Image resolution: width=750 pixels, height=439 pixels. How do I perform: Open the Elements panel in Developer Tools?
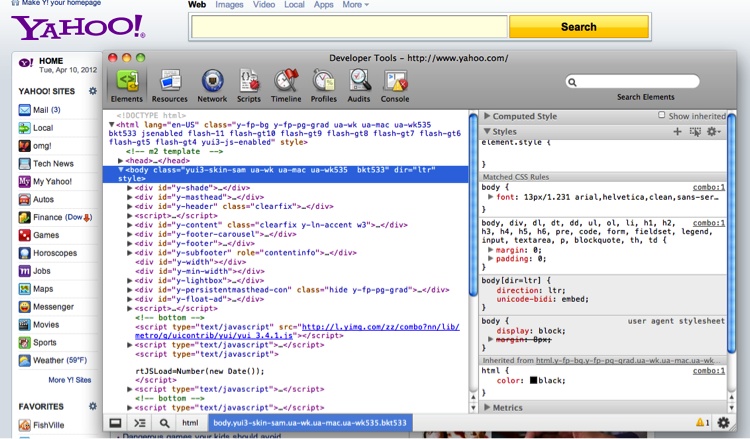pyautogui.click(x=127, y=85)
